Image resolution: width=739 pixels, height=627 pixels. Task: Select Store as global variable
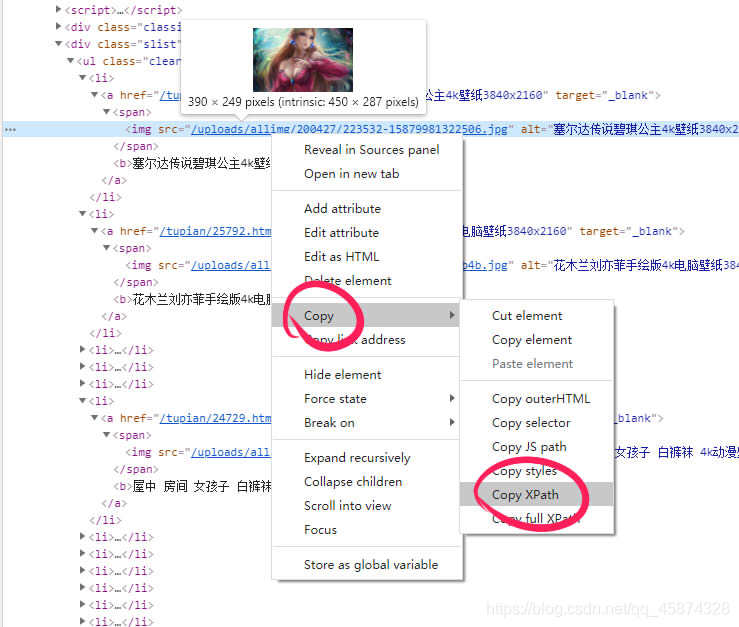[371, 564]
